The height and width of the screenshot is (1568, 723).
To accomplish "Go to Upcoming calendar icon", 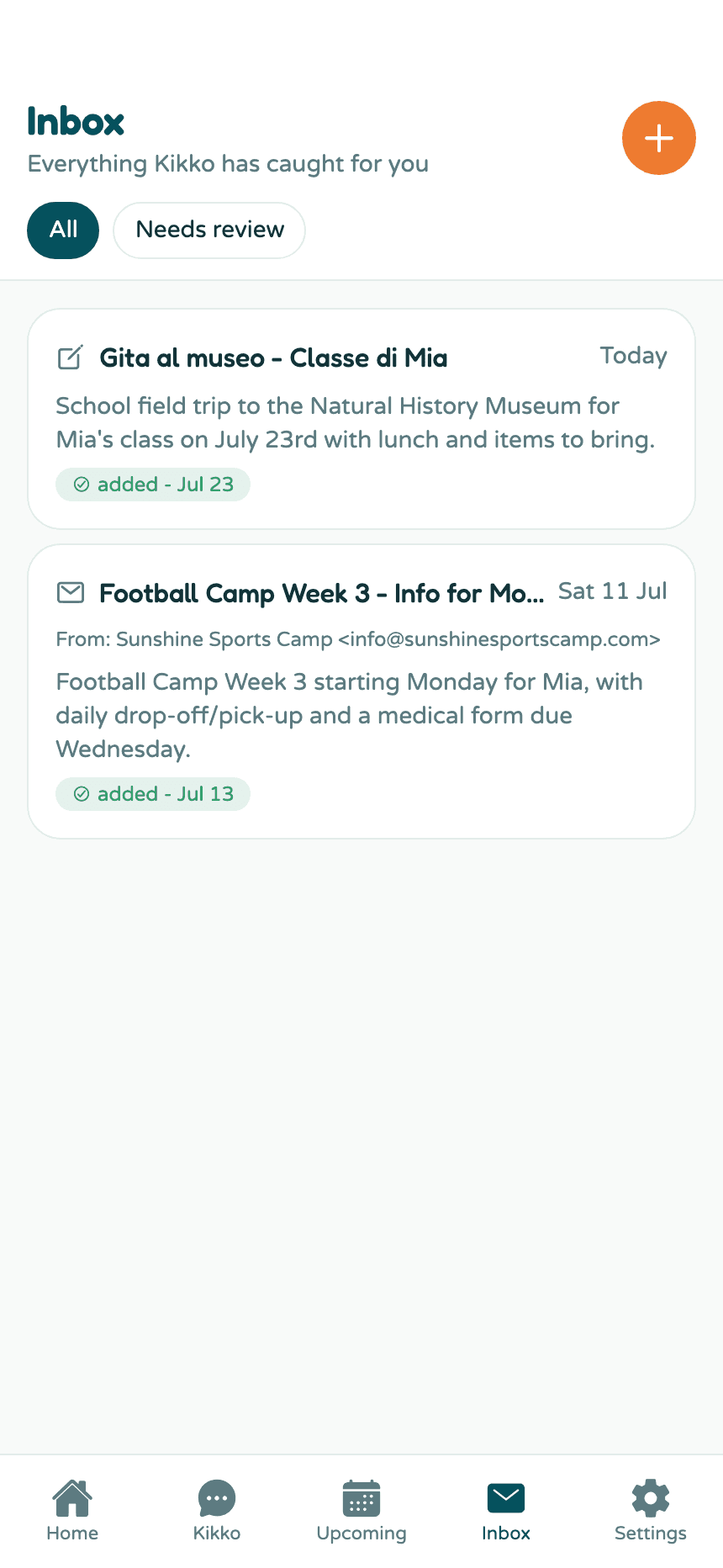I will point(361,1498).
